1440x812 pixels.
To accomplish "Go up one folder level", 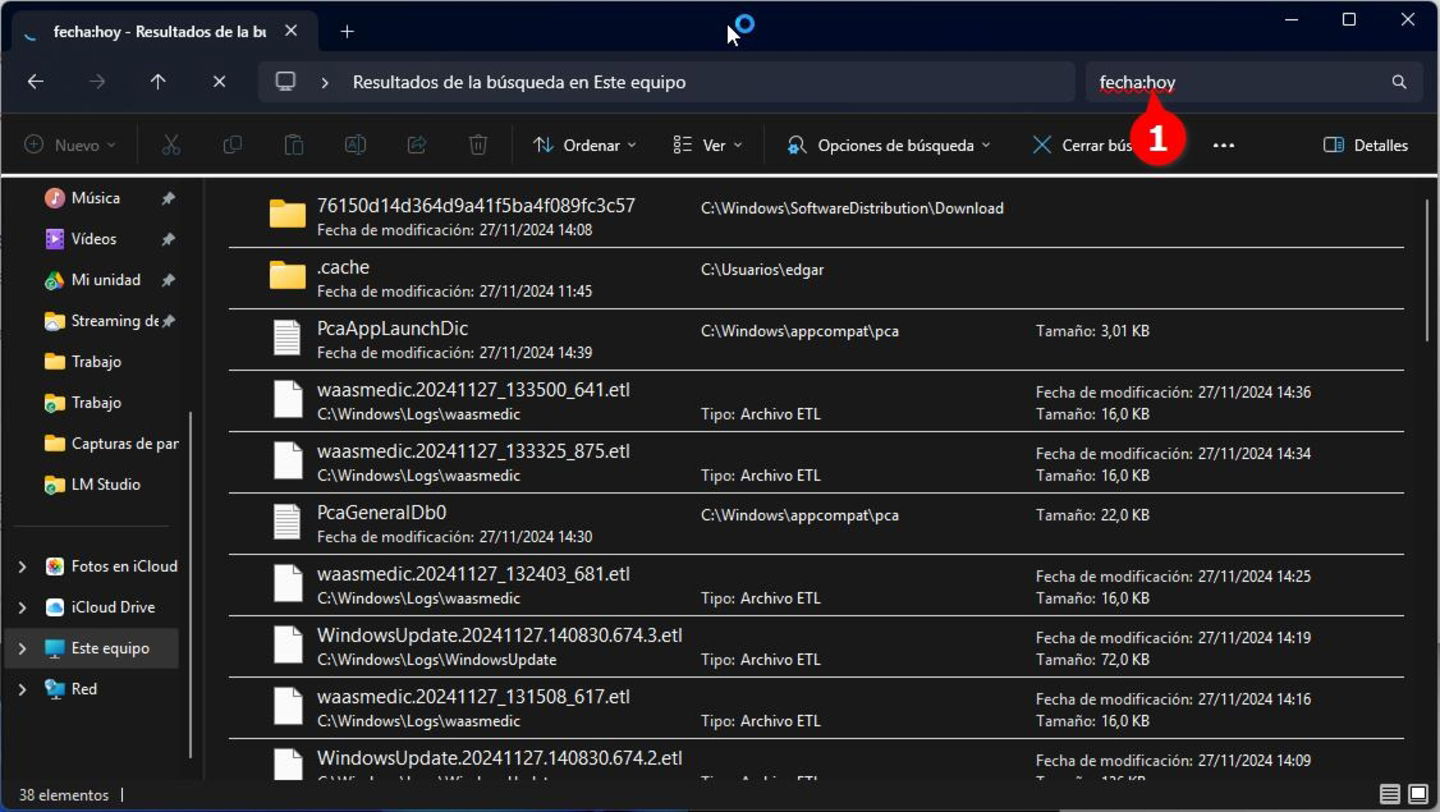I will click(x=158, y=82).
